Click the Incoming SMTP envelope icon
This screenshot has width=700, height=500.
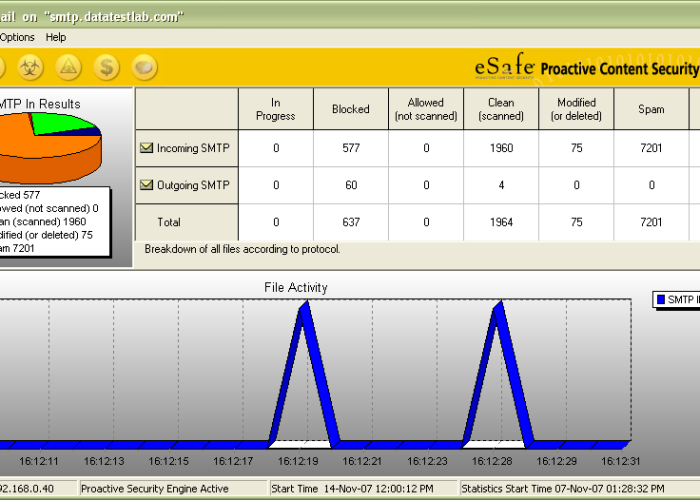tap(147, 148)
